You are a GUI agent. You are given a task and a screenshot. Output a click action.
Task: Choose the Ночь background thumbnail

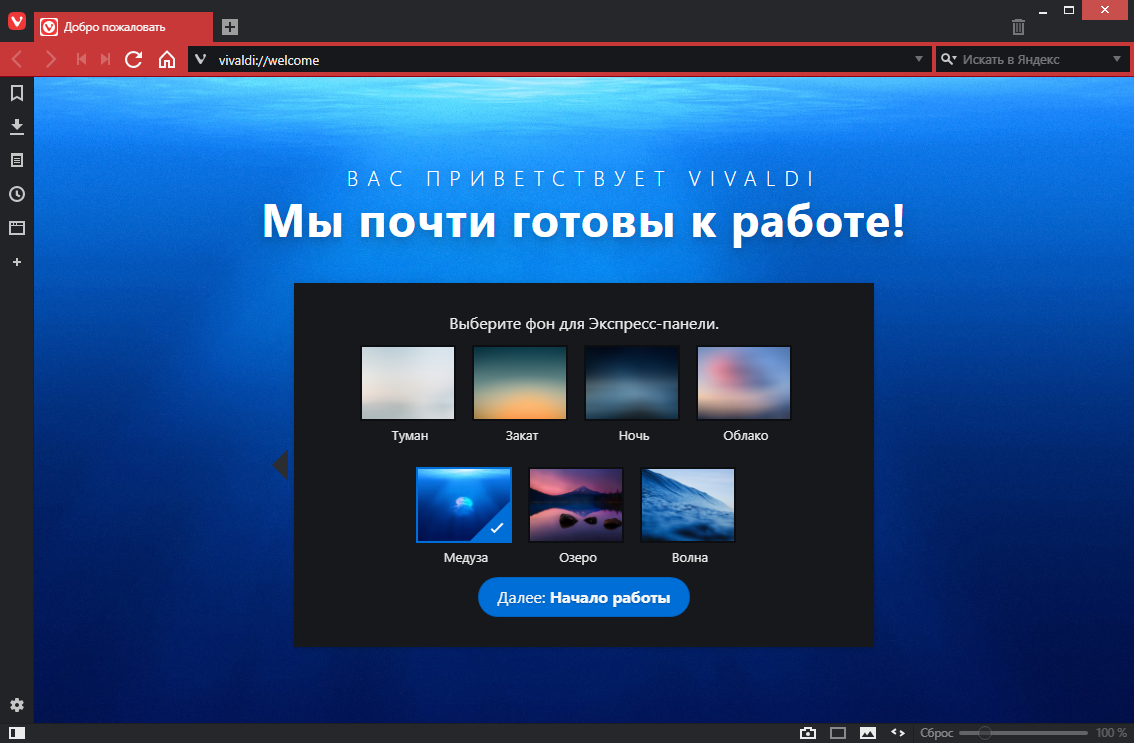click(x=632, y=383)
